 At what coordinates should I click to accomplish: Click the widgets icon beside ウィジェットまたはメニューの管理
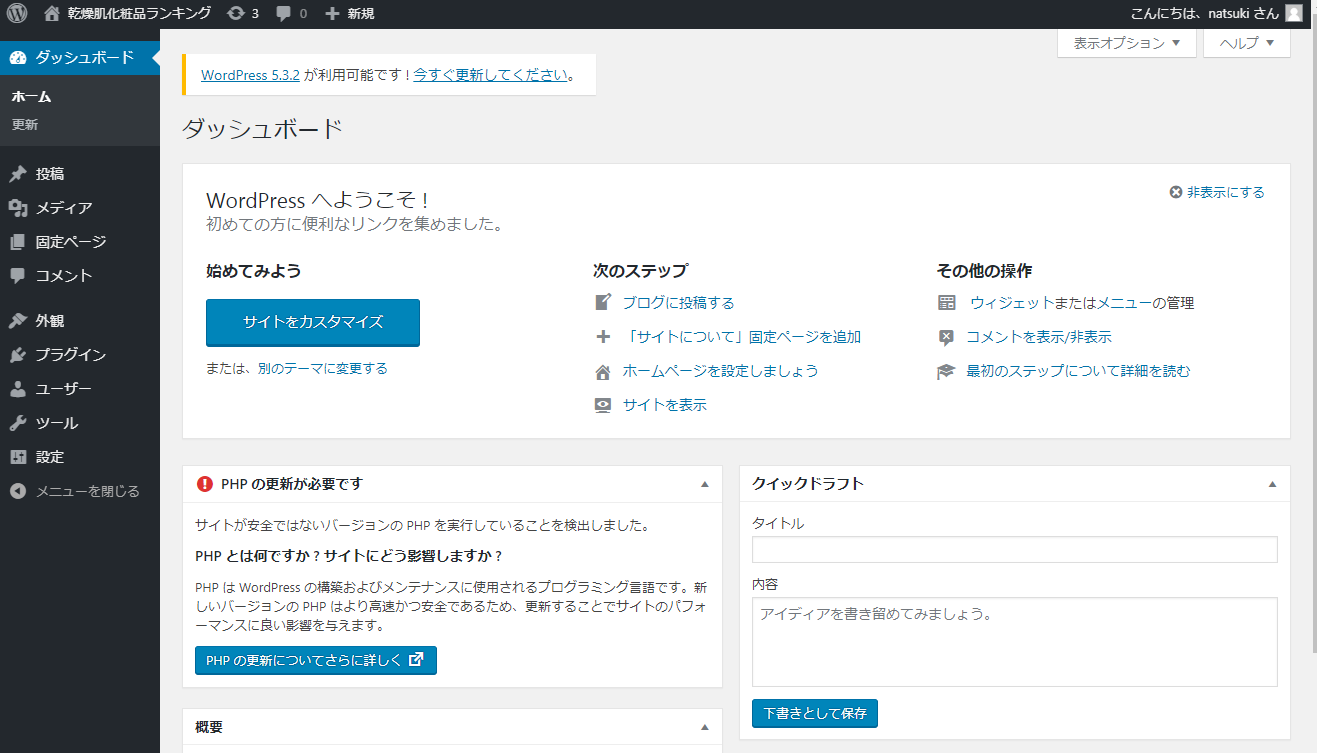[x=946, y=302]
